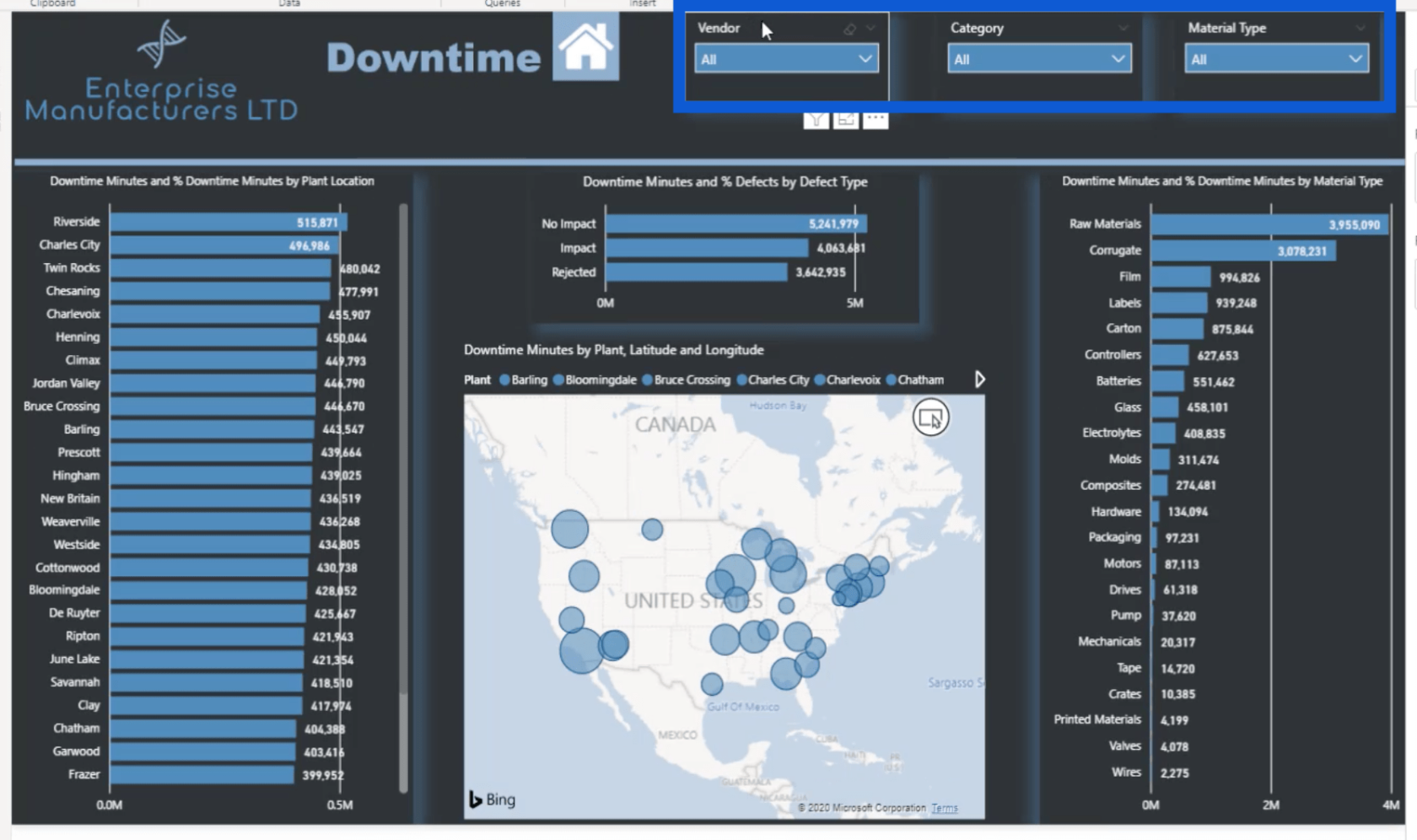Advance the Plant legend with the right arrow
1417x840 pixels.
(979, 380)
